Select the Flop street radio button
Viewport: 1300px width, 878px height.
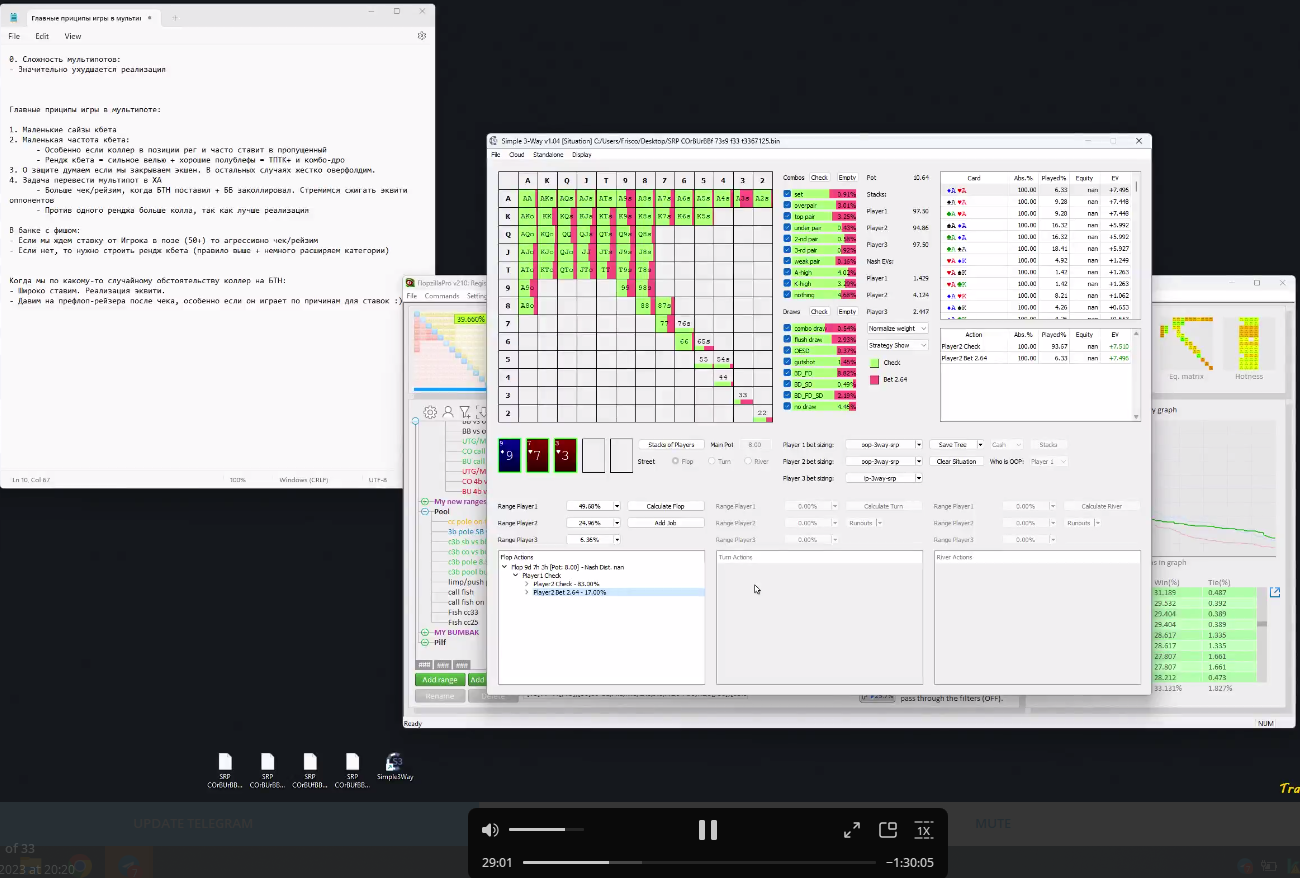(x=675, y=461)
